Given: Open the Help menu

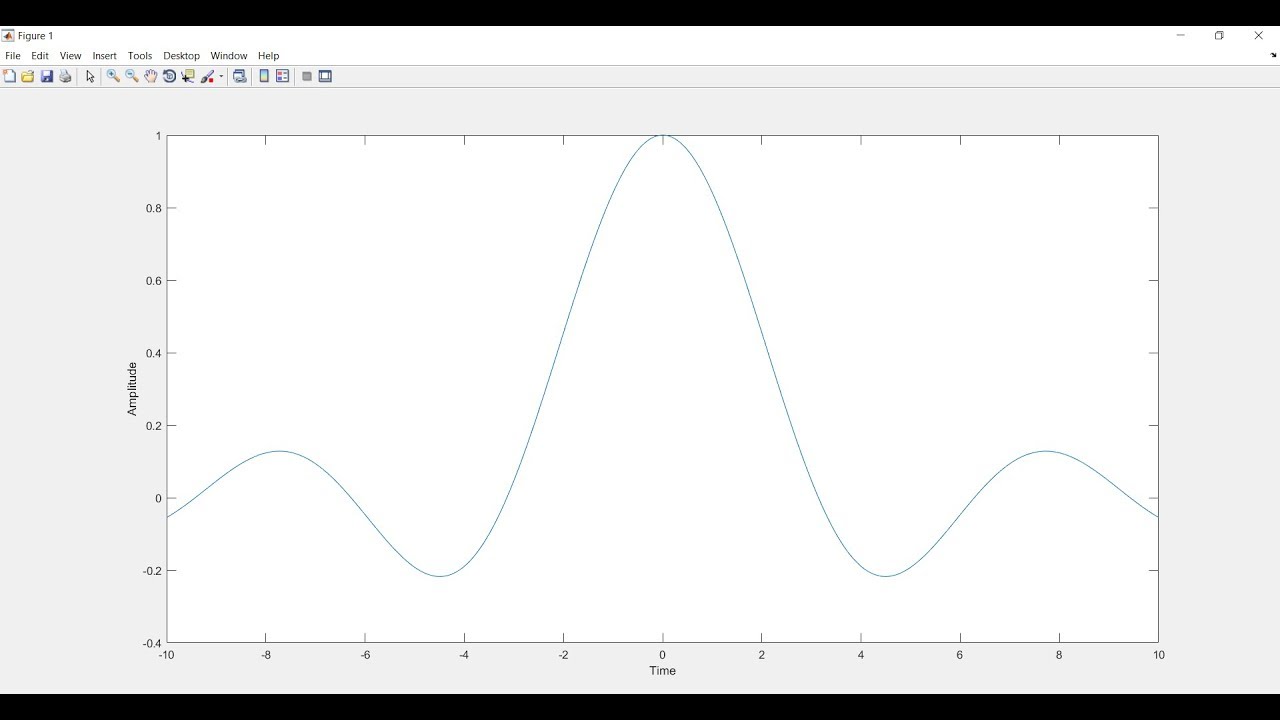Looking at the screenshot, I should (268, 56).
